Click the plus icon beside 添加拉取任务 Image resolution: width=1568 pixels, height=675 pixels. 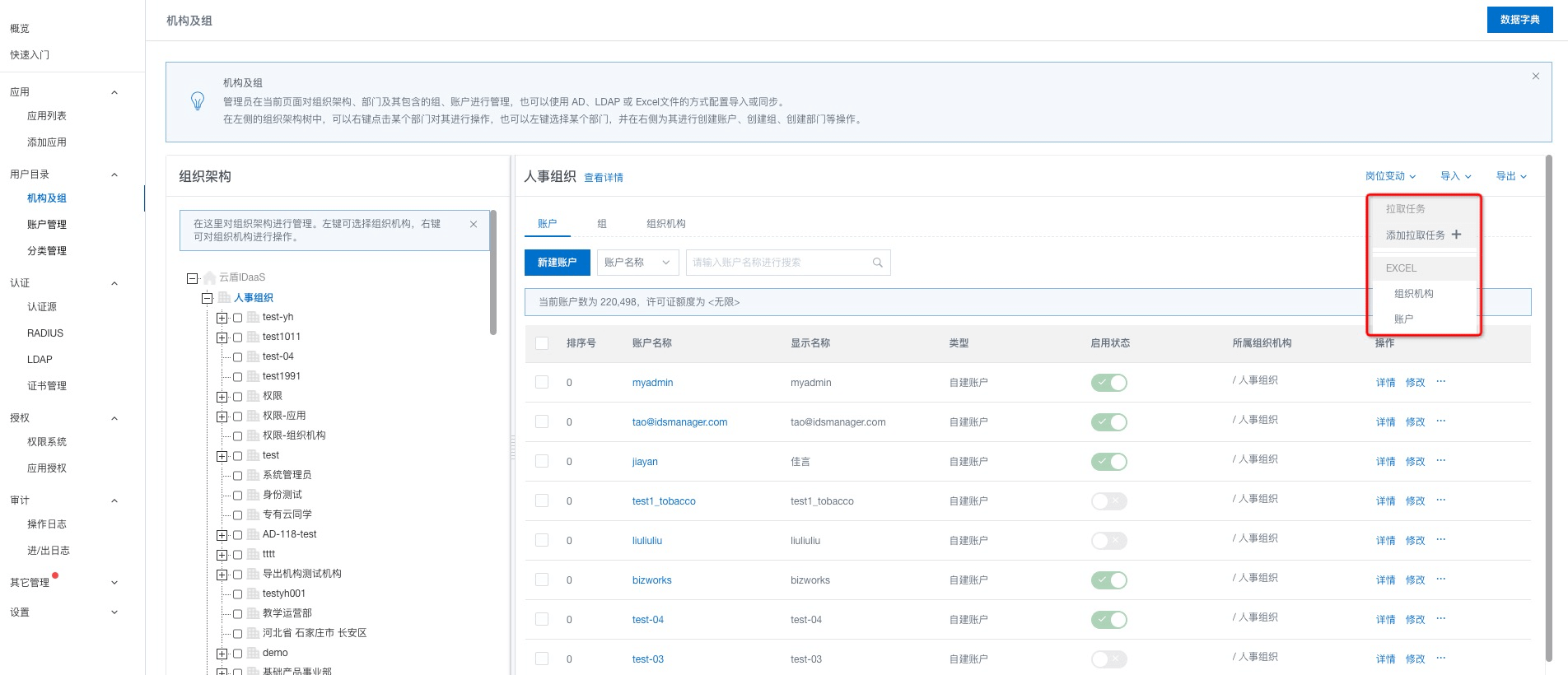[x=1456, y=235]
